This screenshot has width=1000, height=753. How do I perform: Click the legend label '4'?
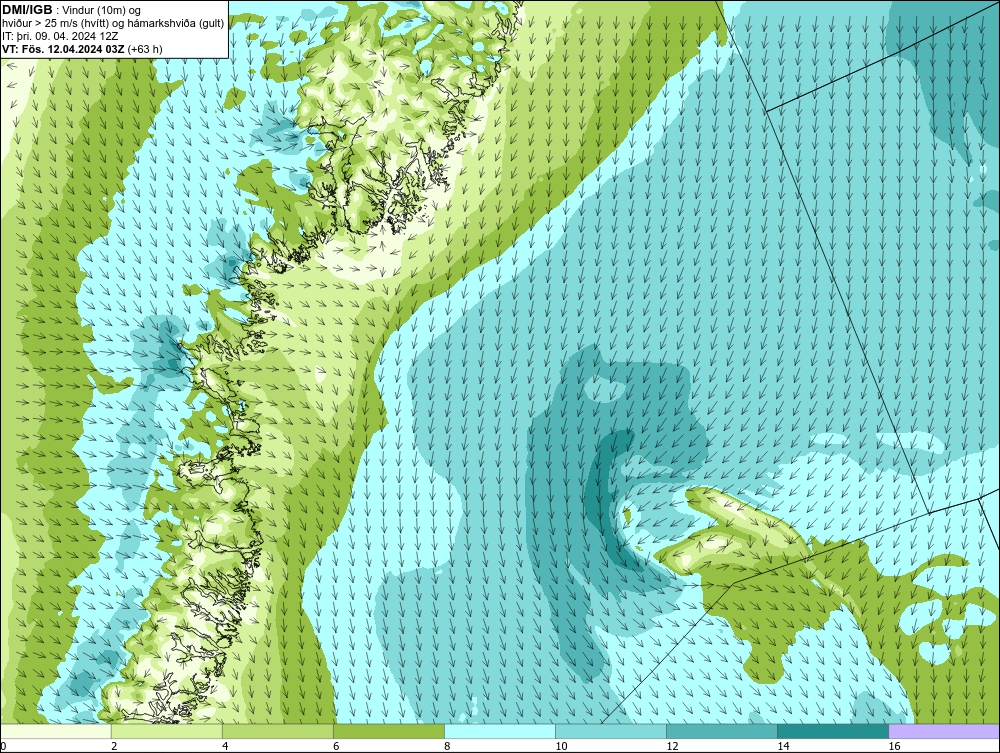[x=225, y=746]
